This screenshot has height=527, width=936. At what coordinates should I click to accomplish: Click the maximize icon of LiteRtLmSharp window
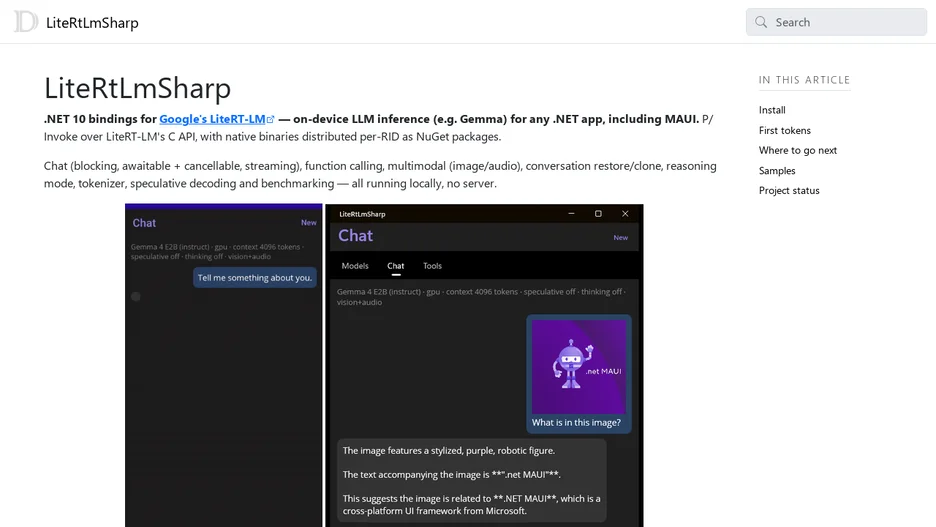tap(598, 214)
